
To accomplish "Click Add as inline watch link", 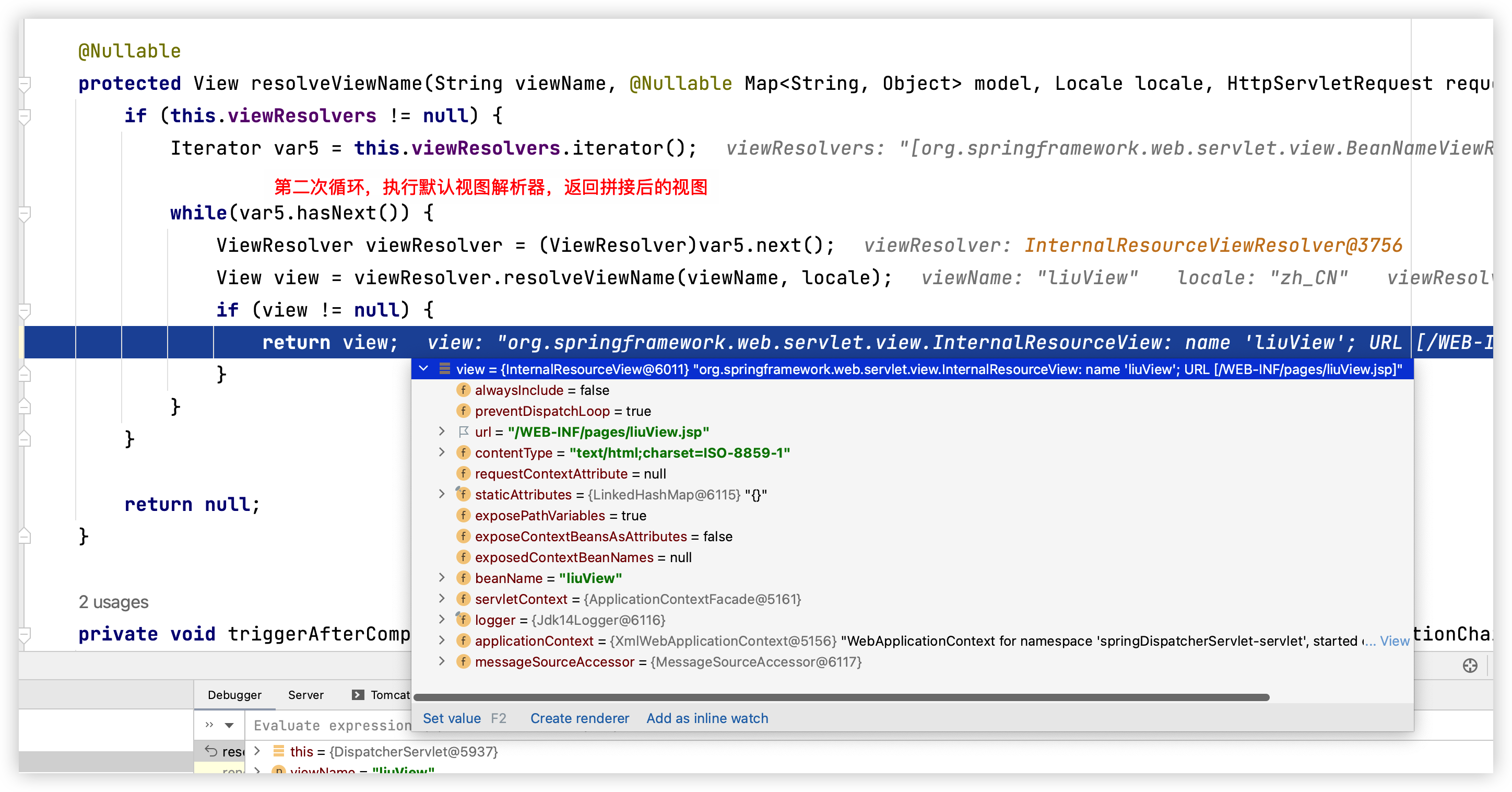I will click(x=707, y=718).
